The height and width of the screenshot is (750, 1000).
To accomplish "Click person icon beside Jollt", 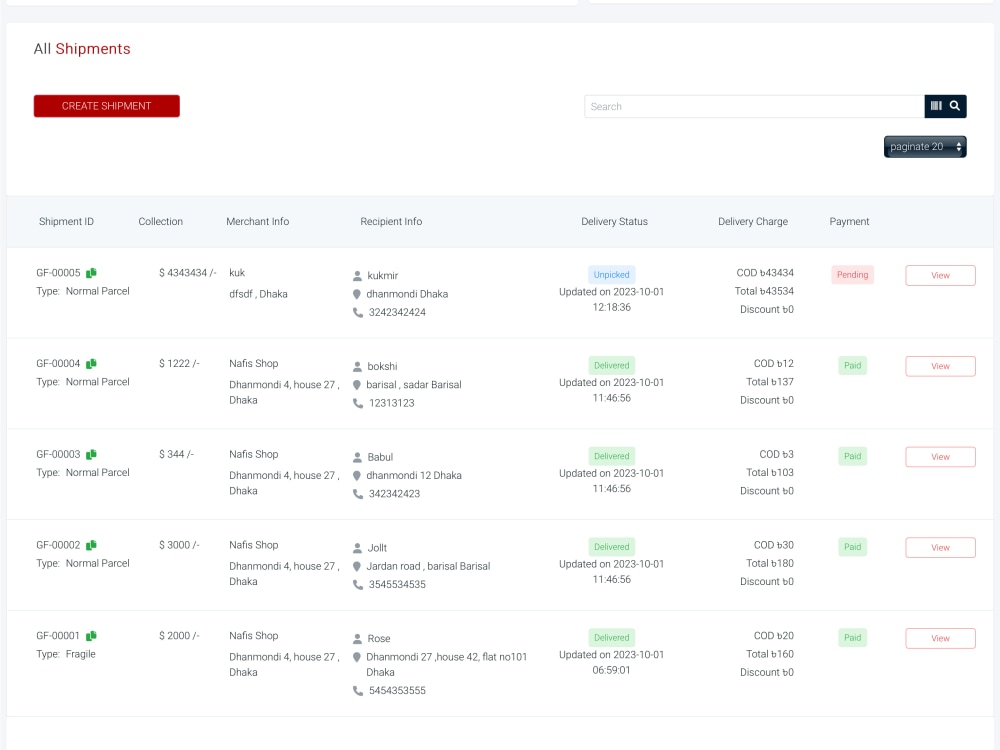I will 357,548.
